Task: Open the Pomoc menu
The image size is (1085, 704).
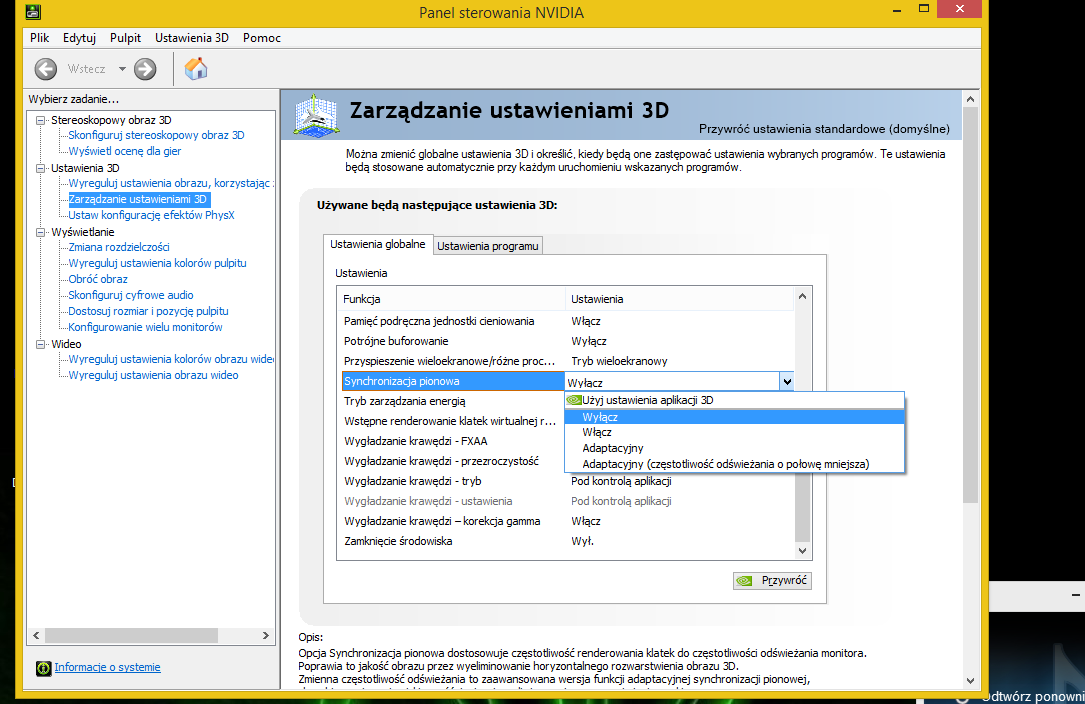Action: pyautogui.click(x=262, y=38)
